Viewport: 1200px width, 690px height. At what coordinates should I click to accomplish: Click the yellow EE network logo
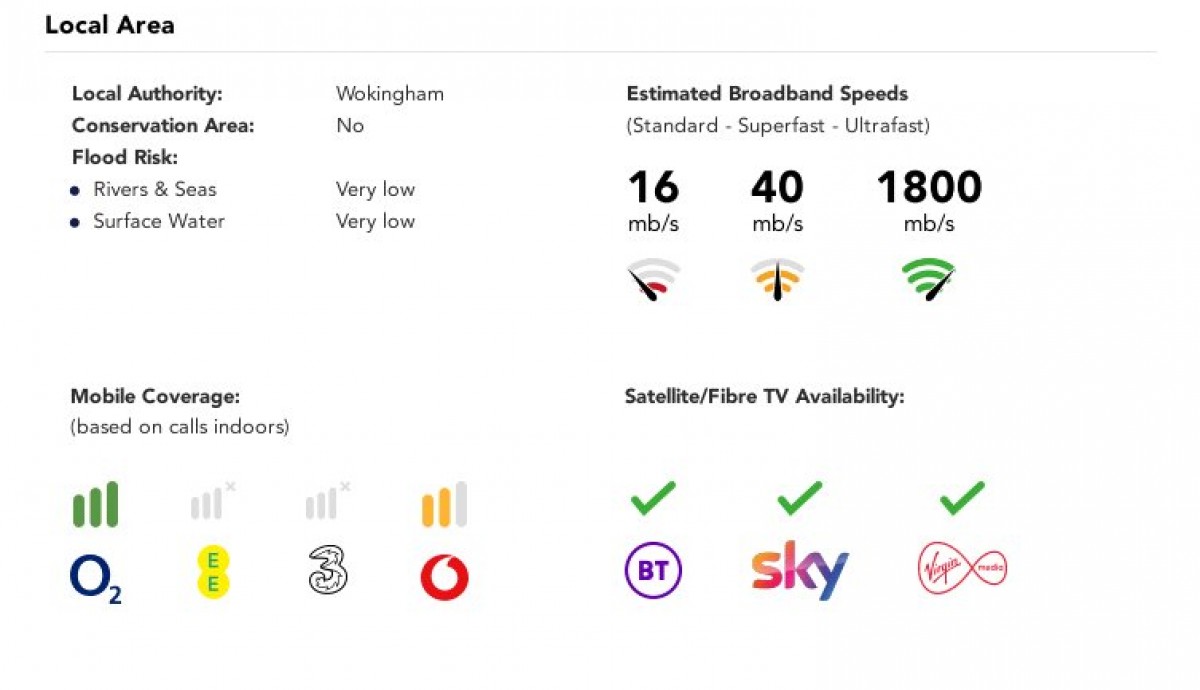[212, 572]
